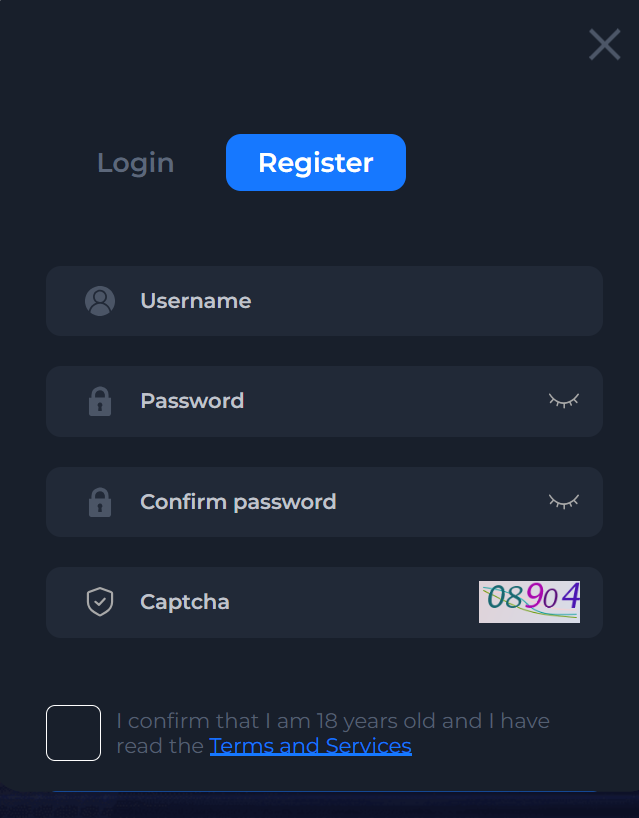Focus the Captcha input field
The height and width of the screenshot is (818, 639).
point(340,602)
